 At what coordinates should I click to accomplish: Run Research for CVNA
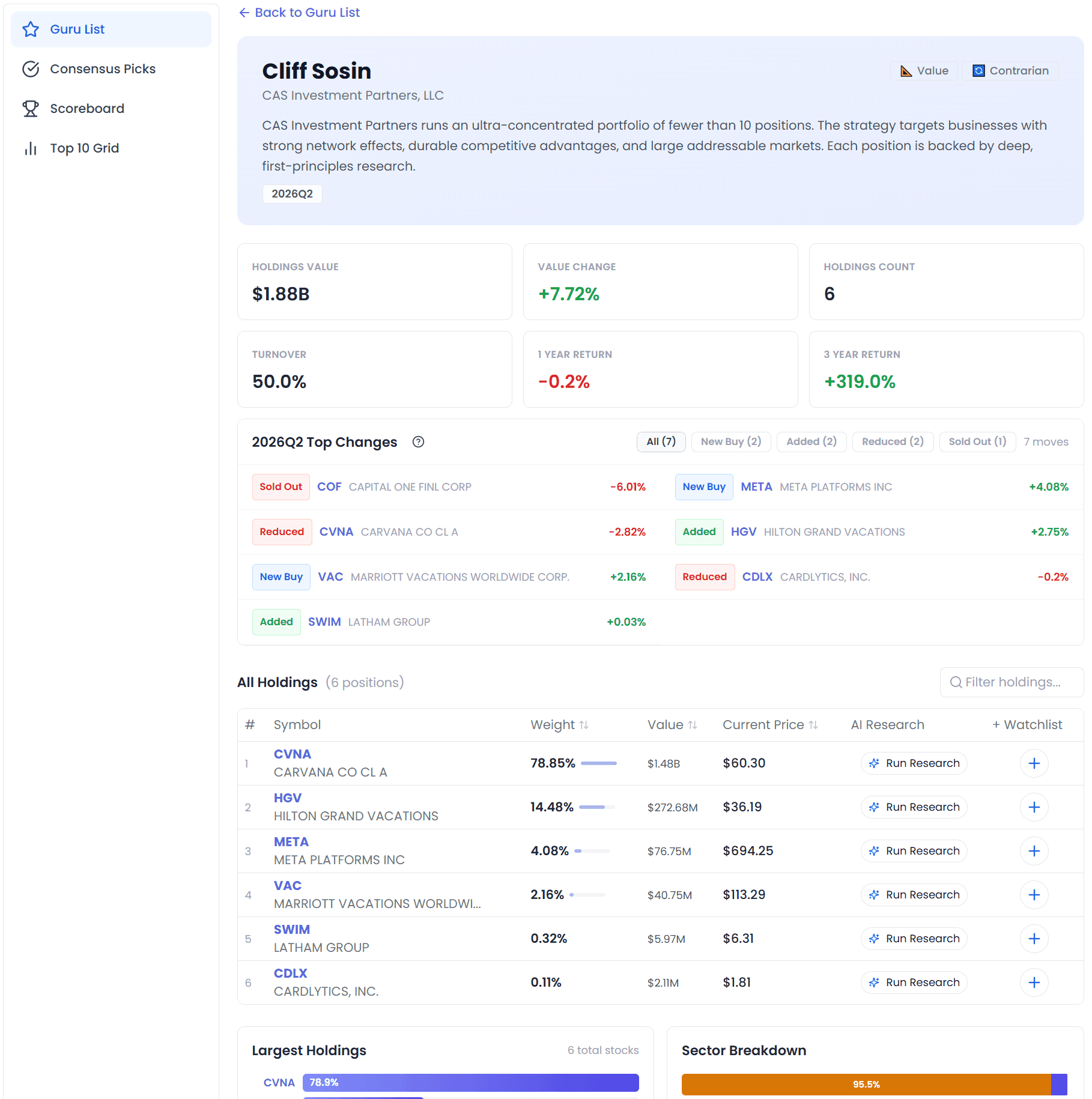pos(914,763)
